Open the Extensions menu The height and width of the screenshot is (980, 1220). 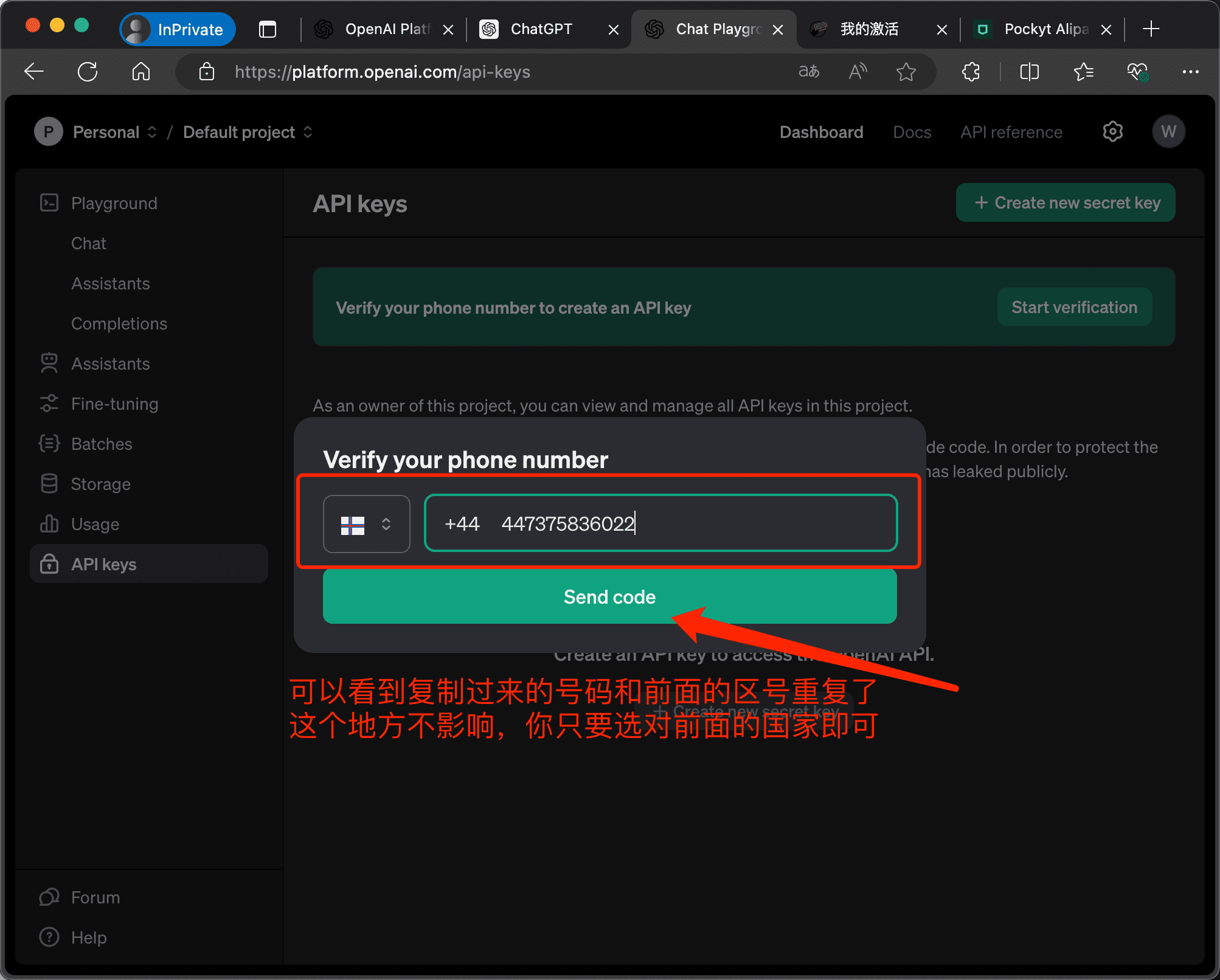[971, 72]
